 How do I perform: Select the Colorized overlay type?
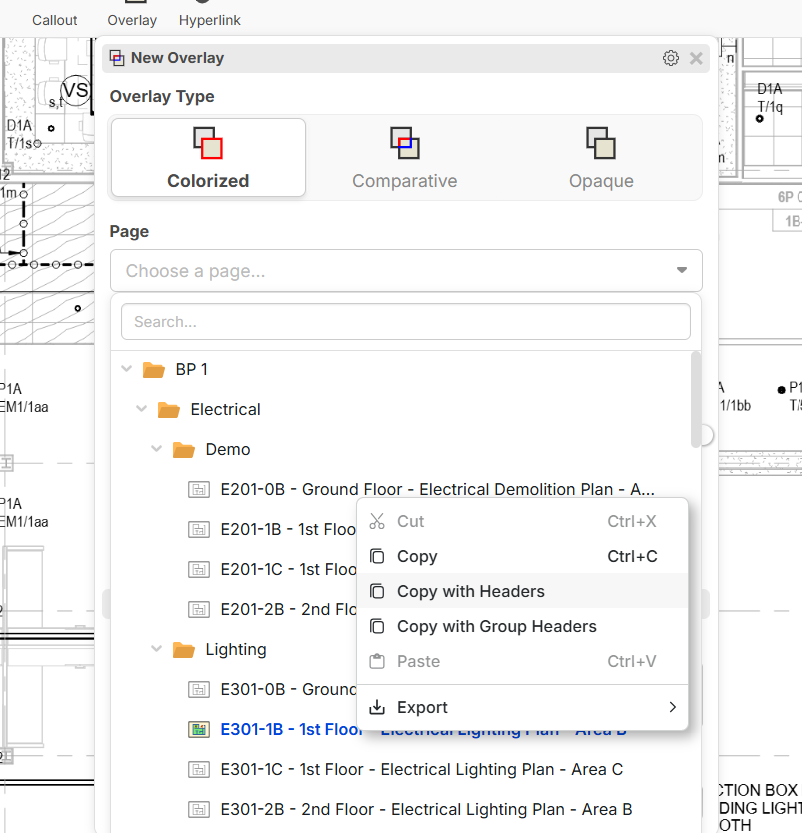208,158
